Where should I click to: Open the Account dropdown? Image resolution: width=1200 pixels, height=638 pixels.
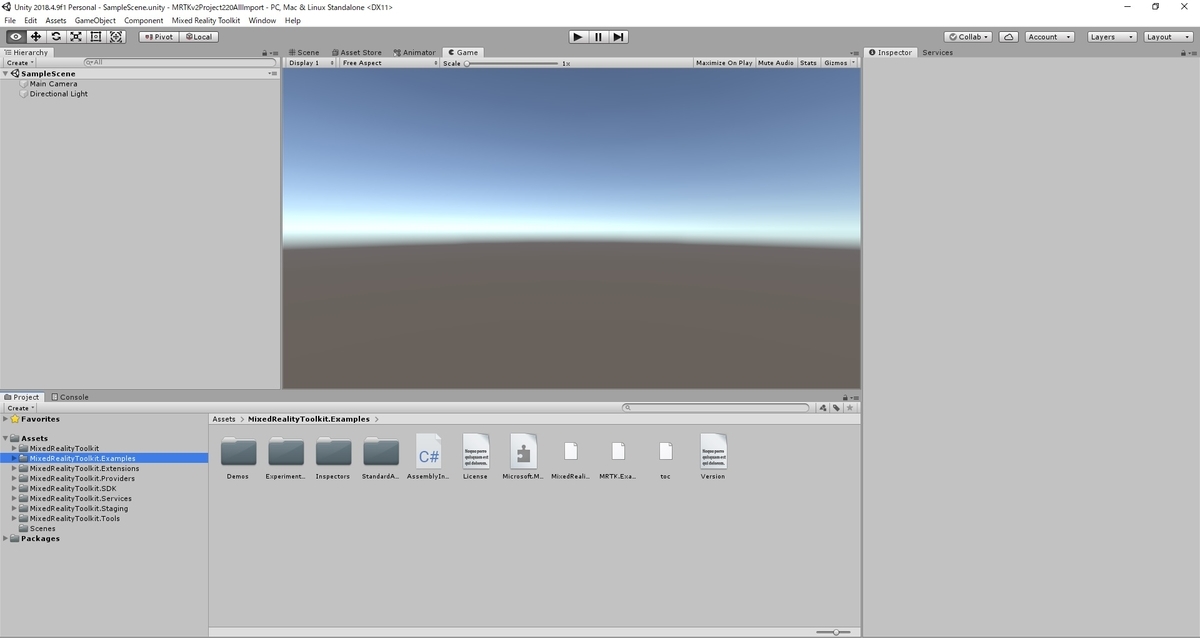[1049, 37]
